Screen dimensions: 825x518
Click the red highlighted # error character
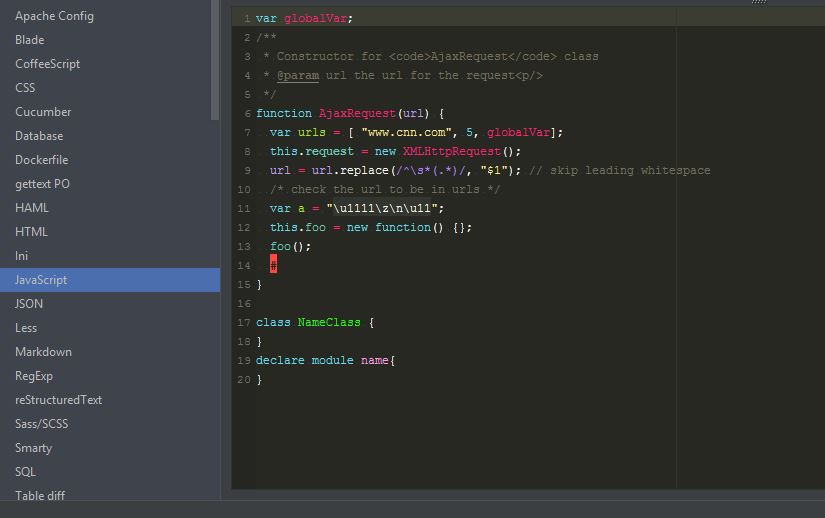point(274,265)
